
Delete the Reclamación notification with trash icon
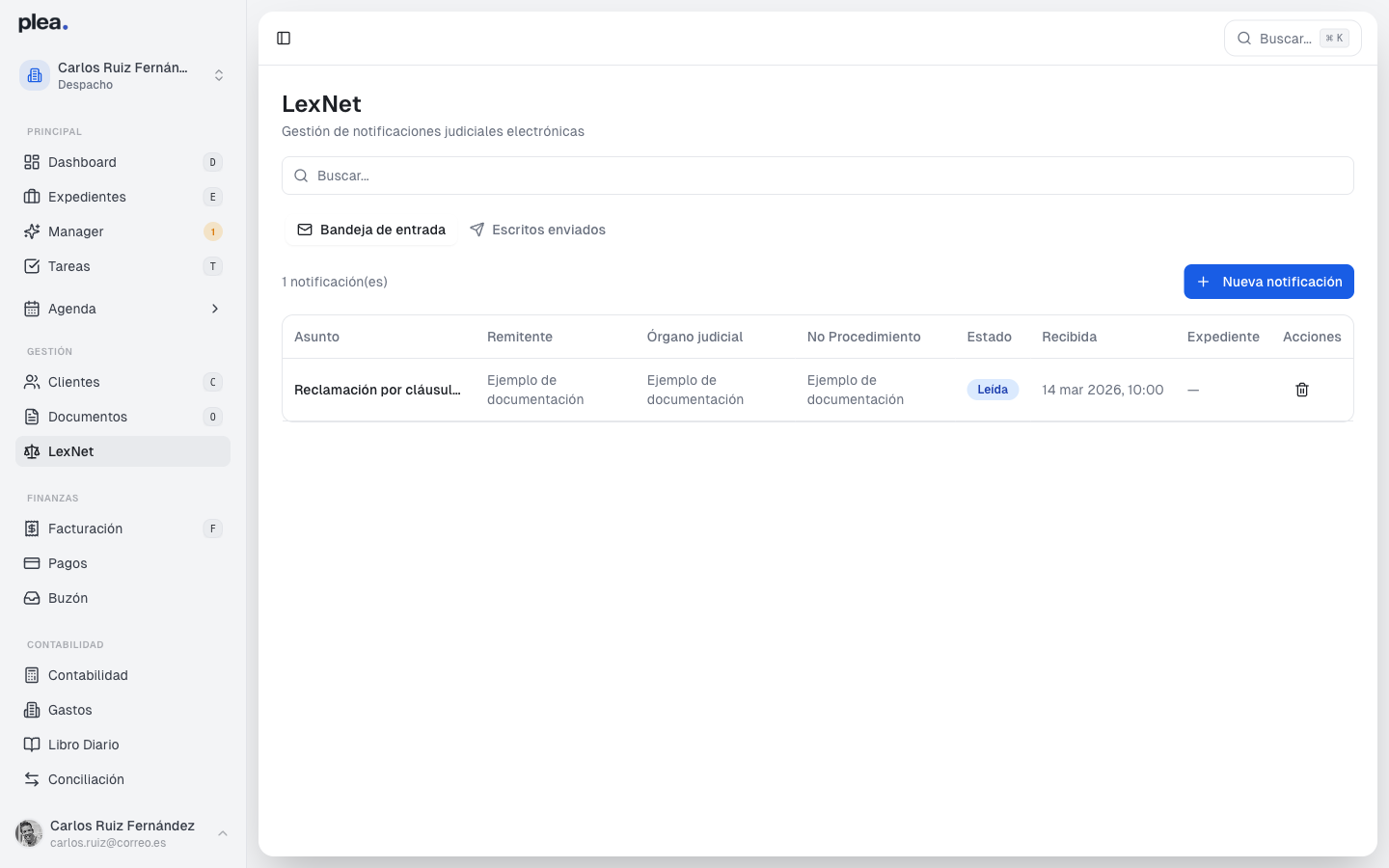1302,390
